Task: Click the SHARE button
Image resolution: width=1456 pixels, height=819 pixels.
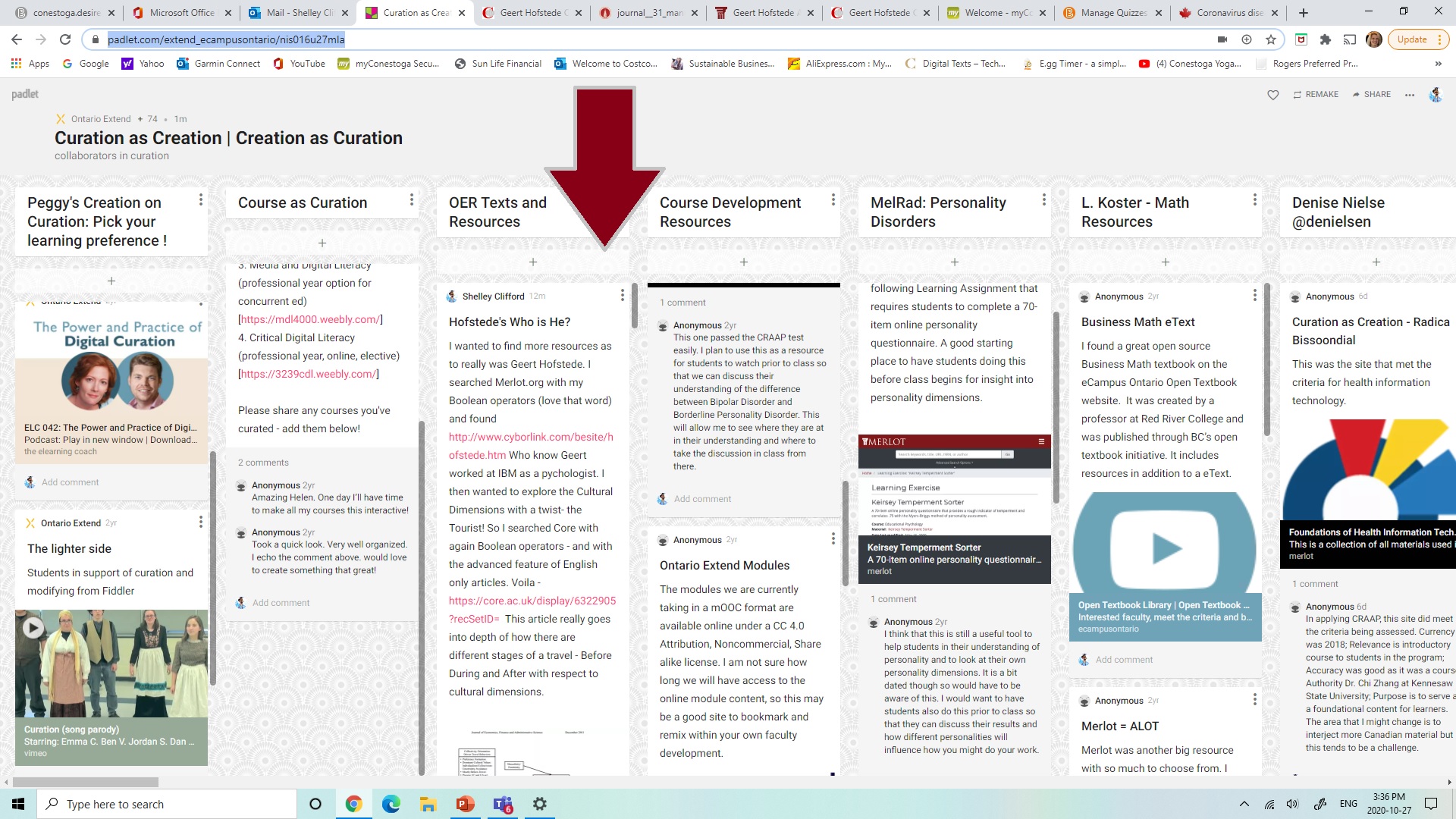Action: 1372,95
